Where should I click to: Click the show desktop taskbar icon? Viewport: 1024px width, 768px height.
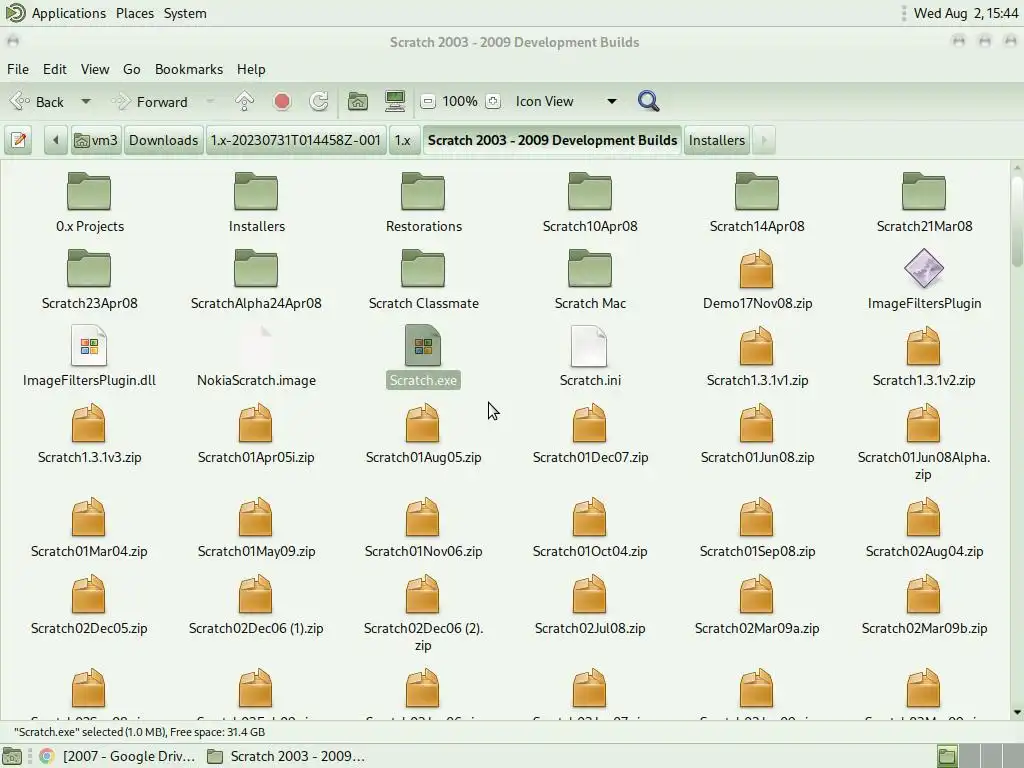tap(12, 756)
